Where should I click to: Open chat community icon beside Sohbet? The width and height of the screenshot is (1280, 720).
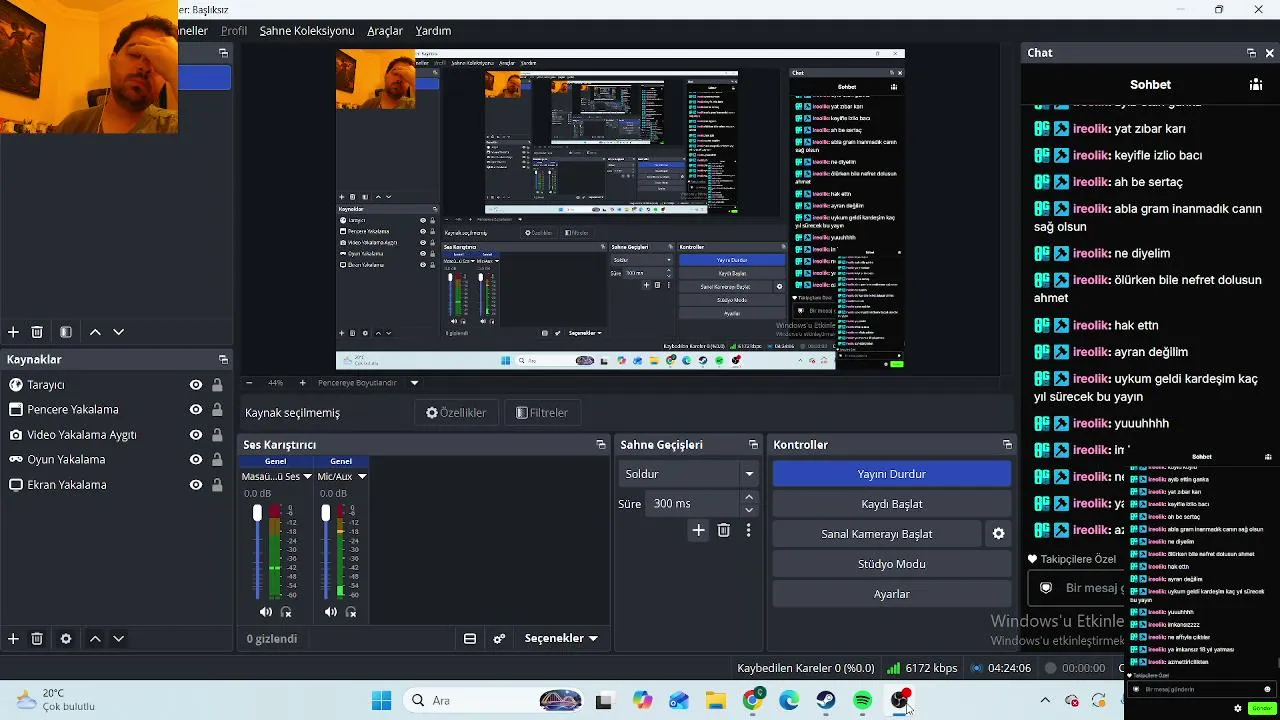(1256, 85)
